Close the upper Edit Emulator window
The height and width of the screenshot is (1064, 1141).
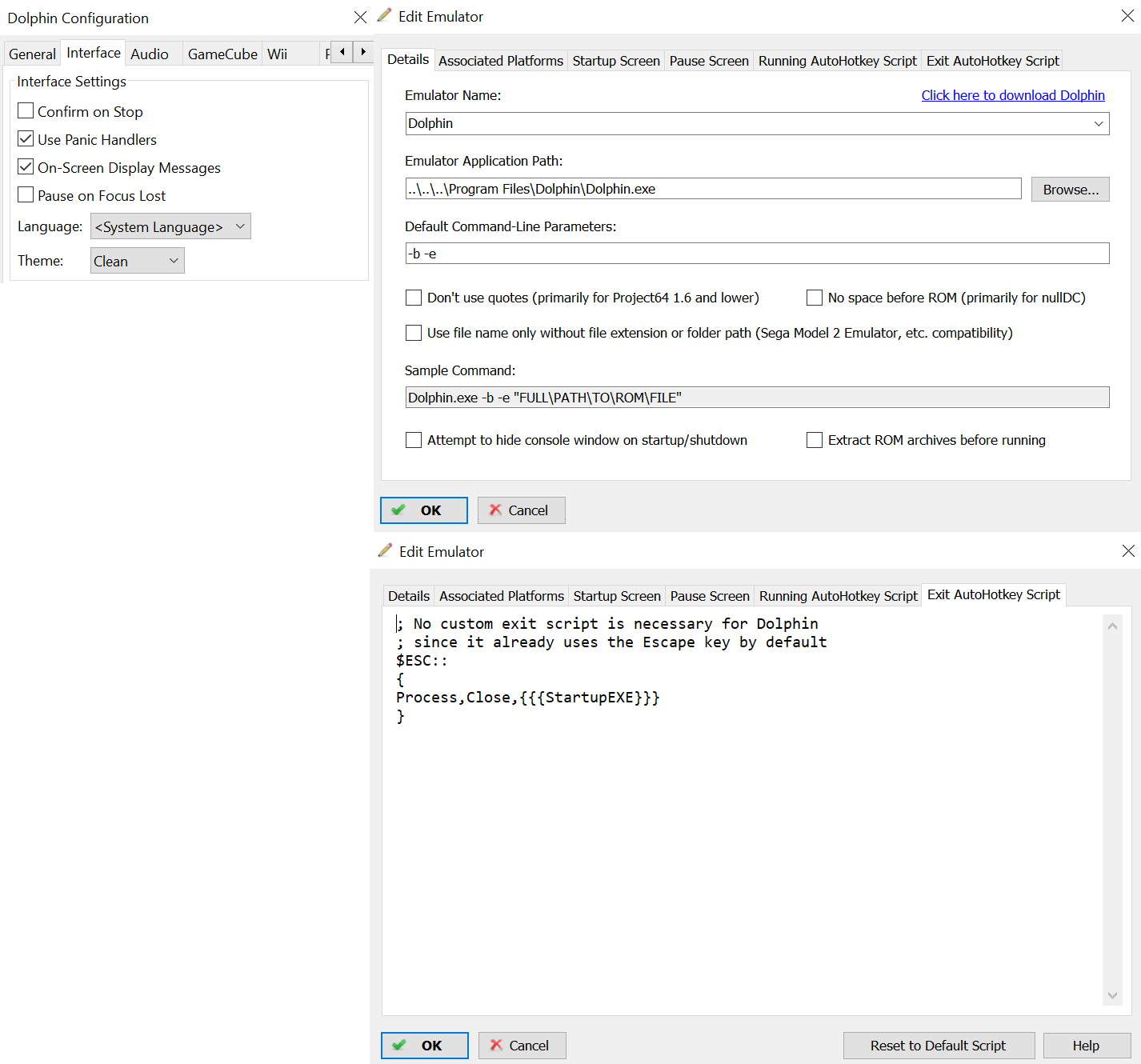pos(1127,16)
